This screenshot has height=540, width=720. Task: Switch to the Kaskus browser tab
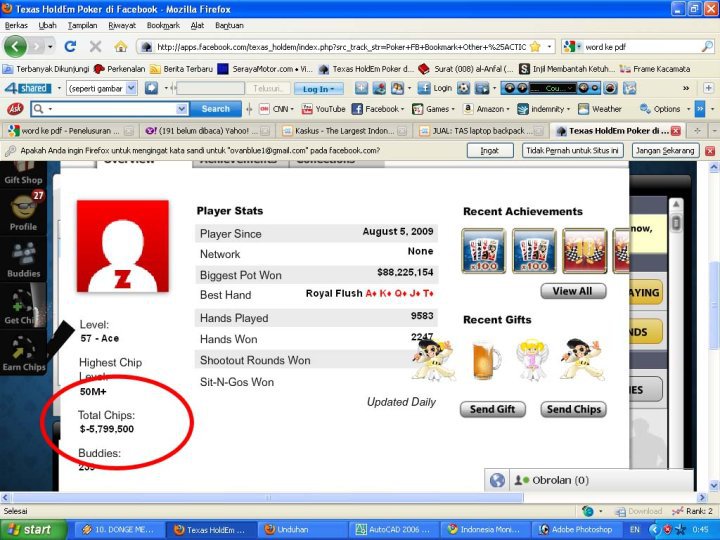(x=343, y=131)
